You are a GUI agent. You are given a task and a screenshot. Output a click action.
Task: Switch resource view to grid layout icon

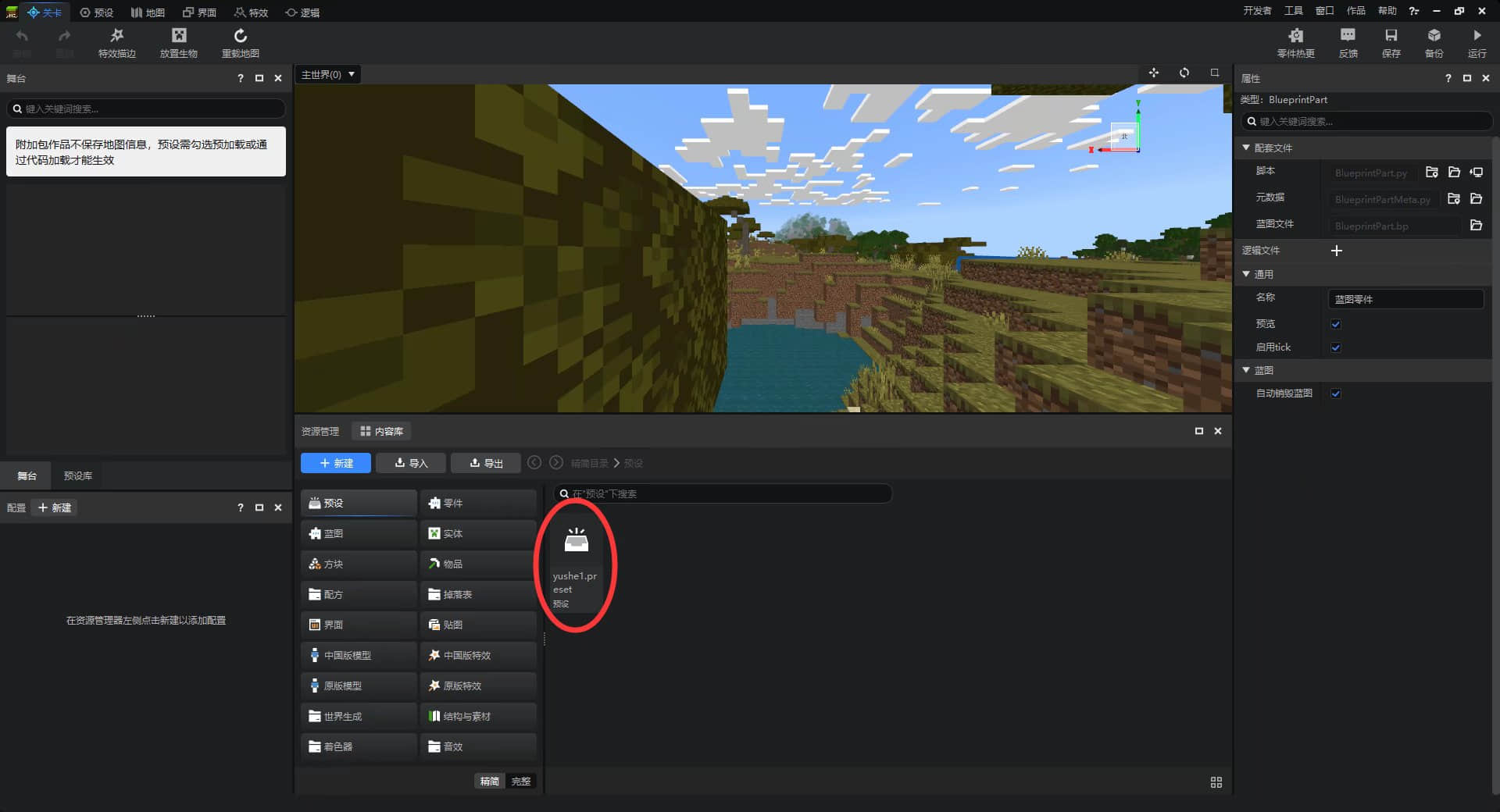point(1216,782)
